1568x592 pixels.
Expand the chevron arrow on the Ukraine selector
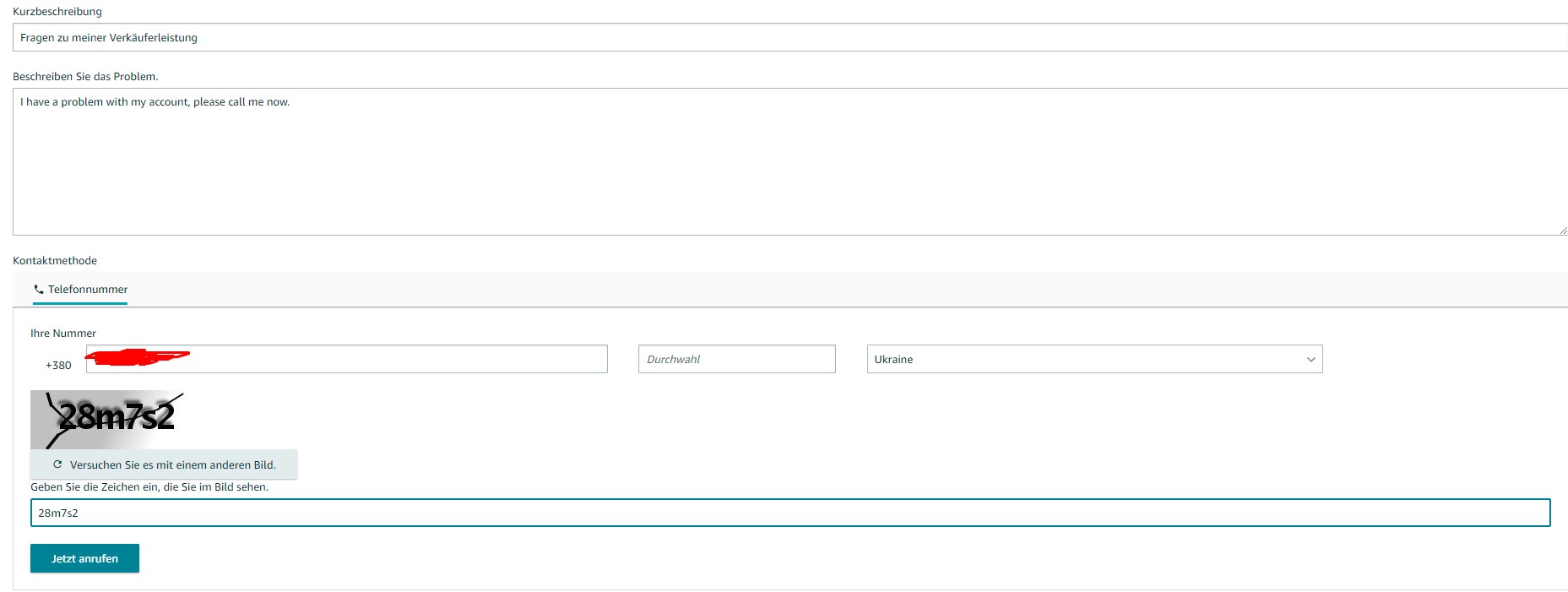(1310, 360)
